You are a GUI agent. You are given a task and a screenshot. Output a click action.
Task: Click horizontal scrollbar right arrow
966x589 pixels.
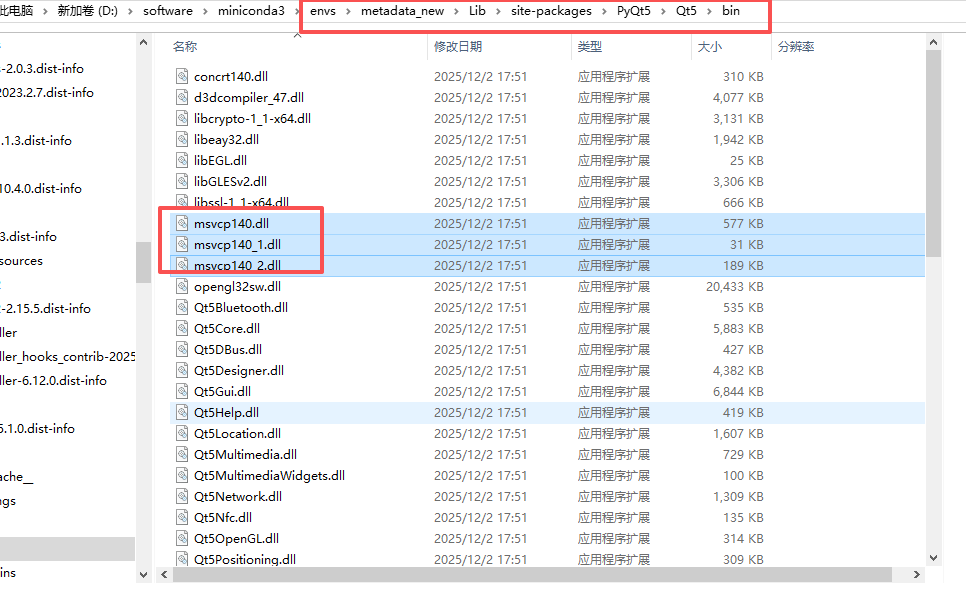tap(917, 574)
